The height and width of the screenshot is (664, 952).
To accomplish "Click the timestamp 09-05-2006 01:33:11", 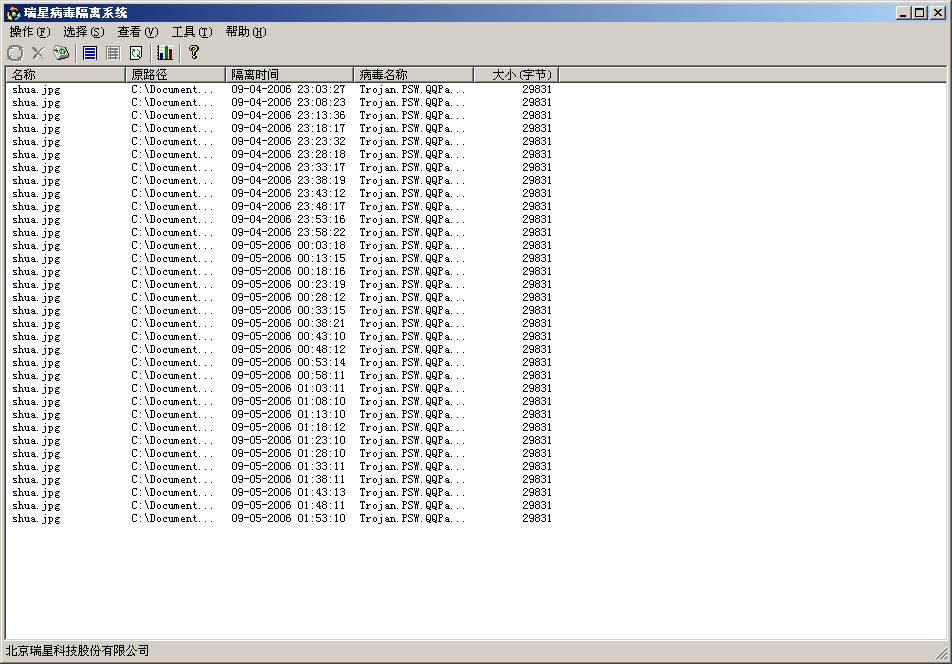I will coord(288,467).
